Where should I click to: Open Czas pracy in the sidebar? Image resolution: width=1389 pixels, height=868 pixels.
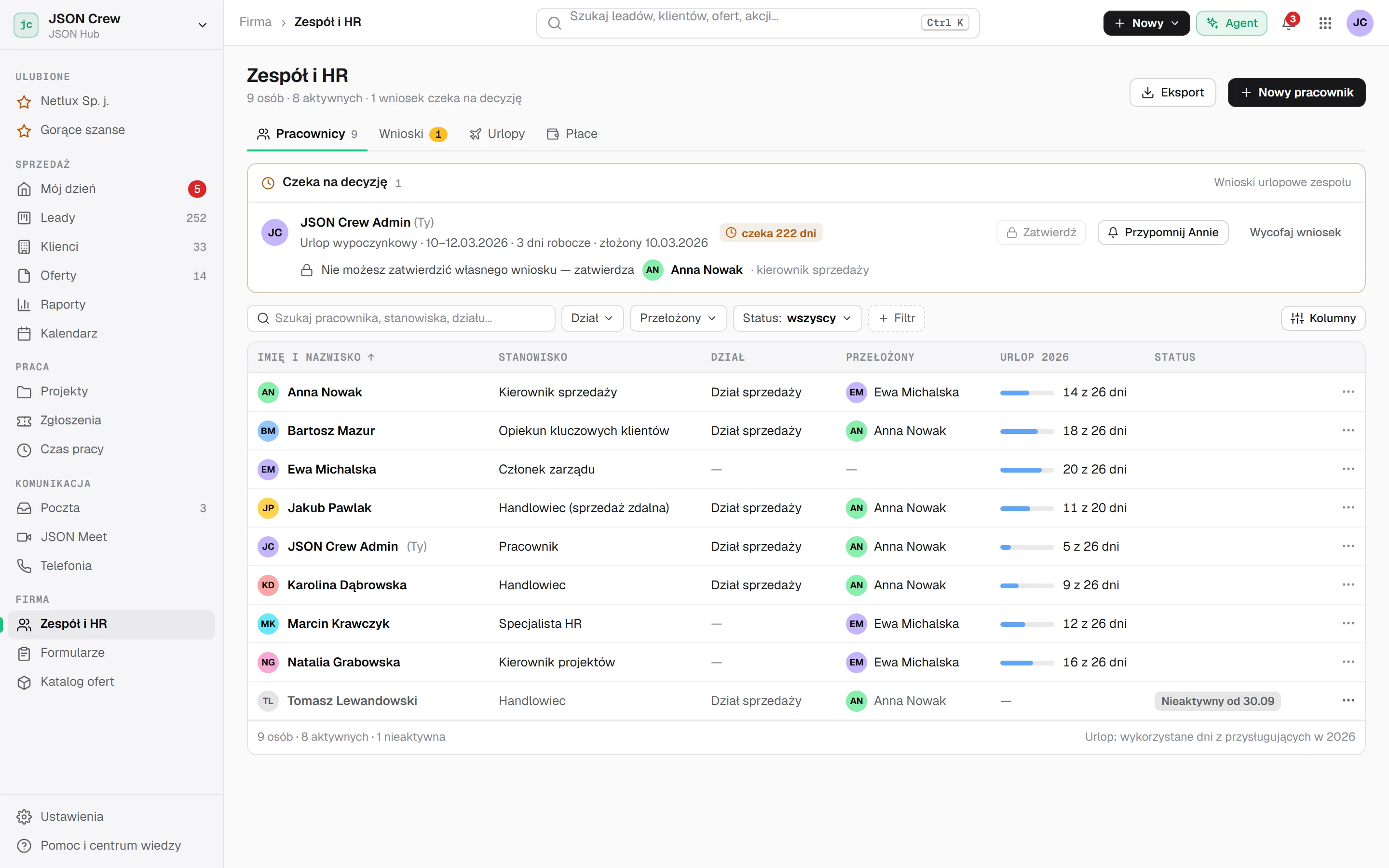(111, 449)
